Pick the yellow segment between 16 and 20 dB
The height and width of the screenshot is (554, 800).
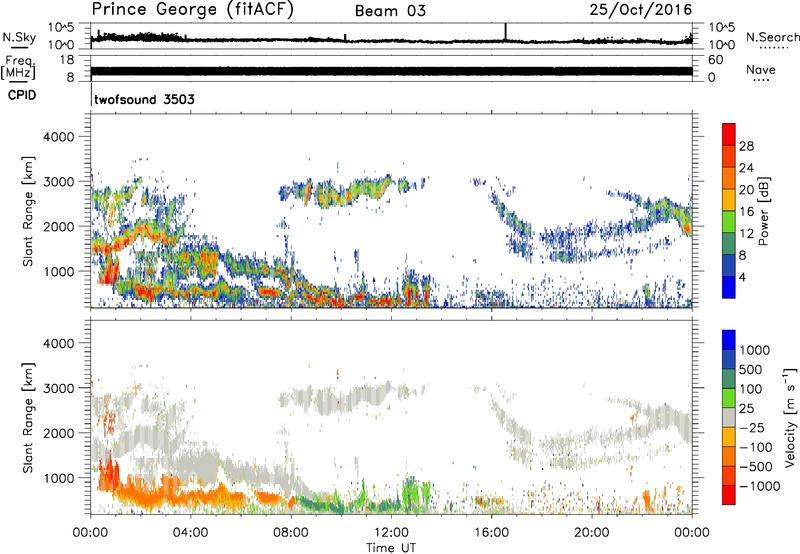tap(729, 199)
